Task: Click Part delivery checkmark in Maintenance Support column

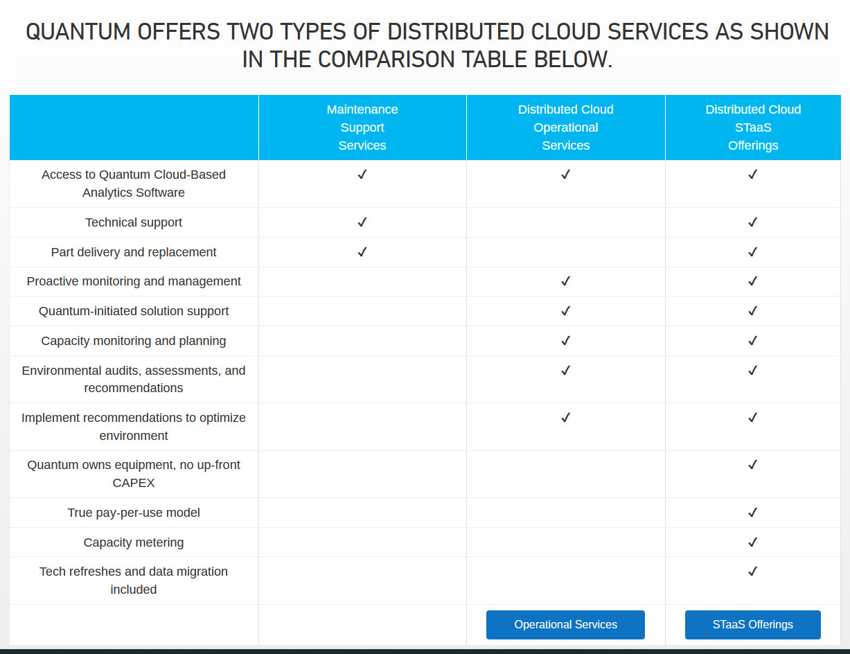Action: [x=362, y=252]
